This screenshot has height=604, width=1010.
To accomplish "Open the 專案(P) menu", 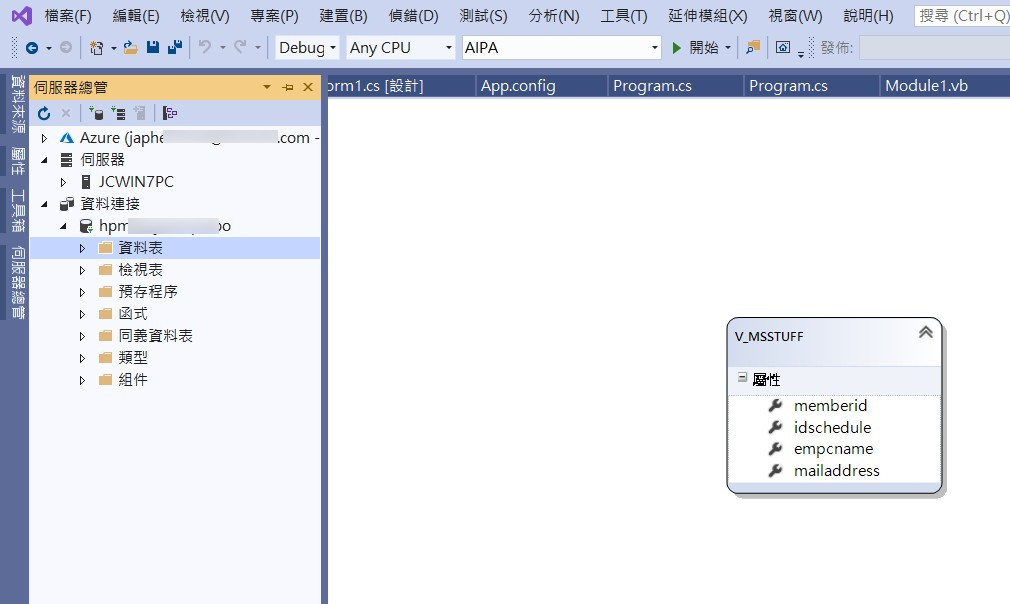I will pos(274,16).
